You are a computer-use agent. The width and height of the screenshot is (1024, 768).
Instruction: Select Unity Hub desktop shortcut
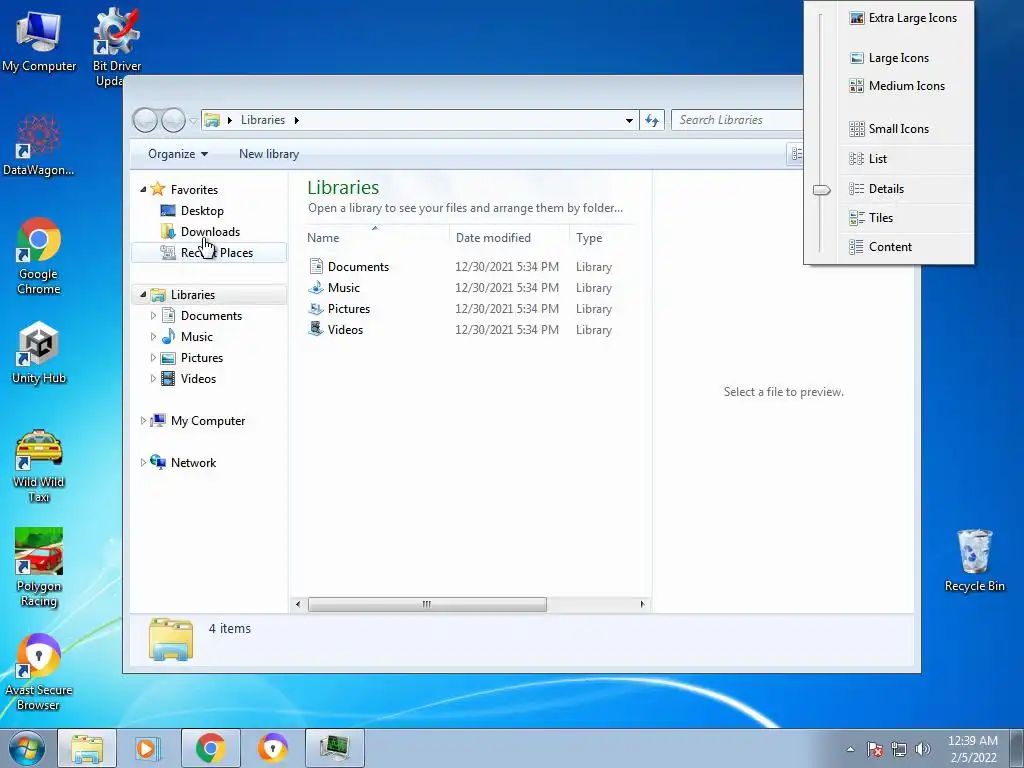click(x=39, y=353)
